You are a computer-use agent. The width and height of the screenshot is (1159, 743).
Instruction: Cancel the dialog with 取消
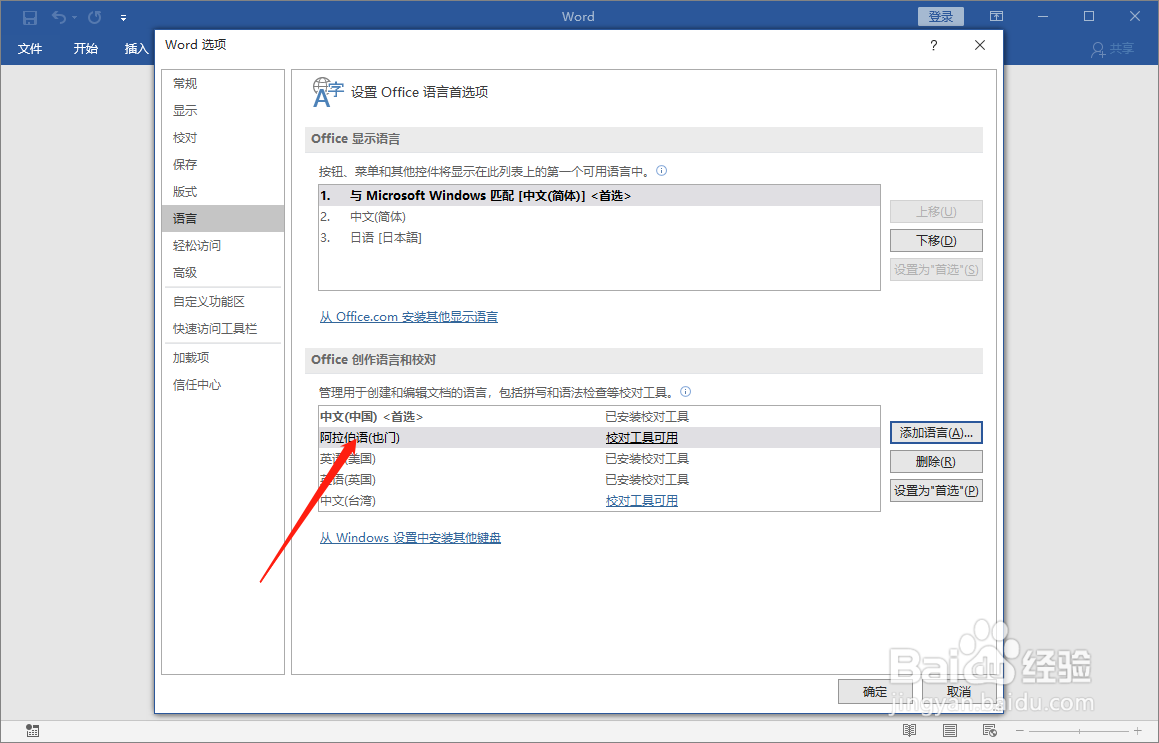tap(959, 692)
